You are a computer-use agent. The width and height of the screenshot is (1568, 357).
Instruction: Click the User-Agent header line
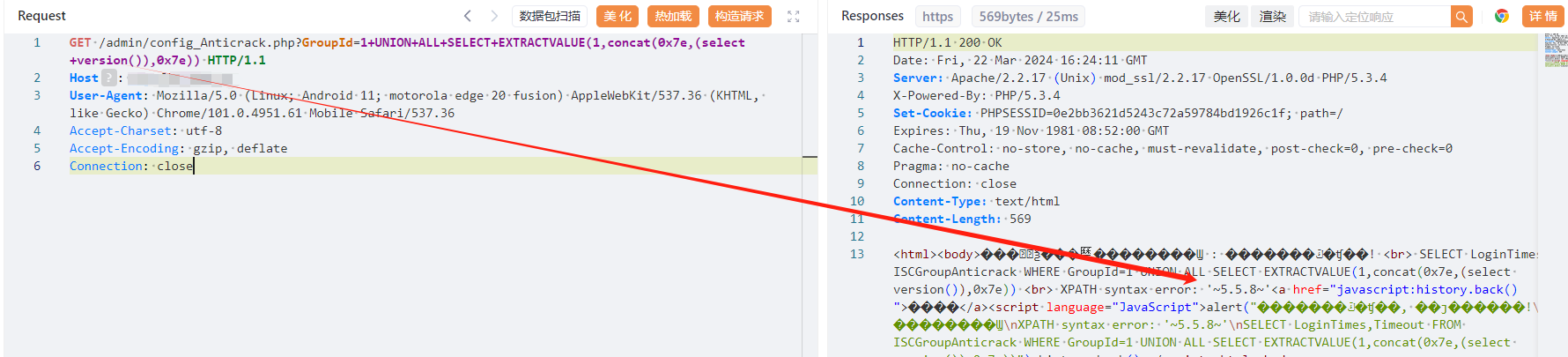(x=418, y=104)
